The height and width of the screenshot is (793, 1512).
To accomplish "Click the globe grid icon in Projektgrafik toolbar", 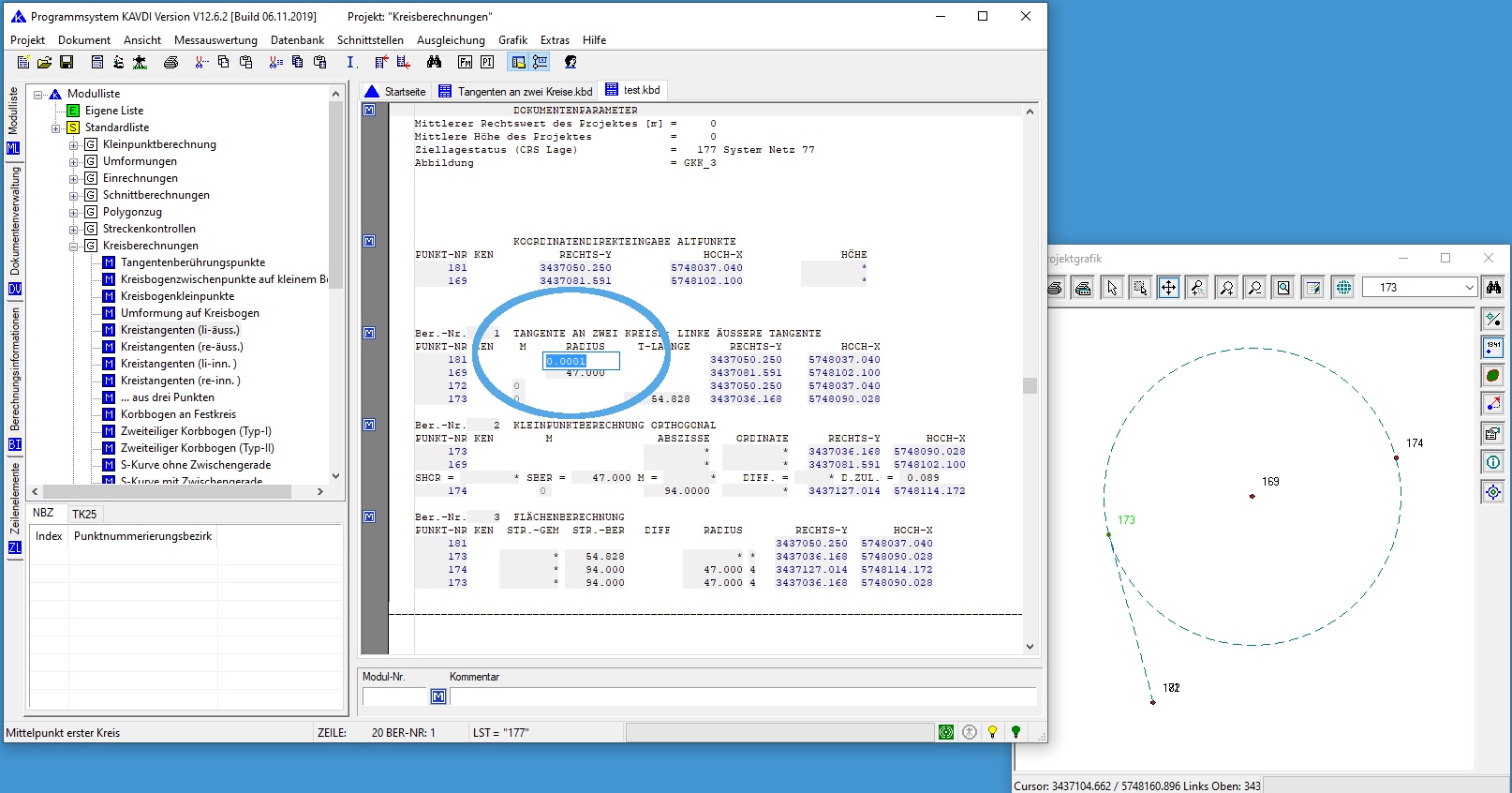I will (x=1343, y=288).
